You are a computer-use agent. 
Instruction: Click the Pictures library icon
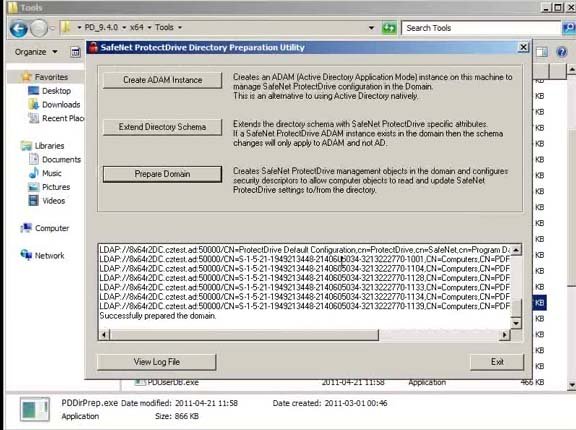pyautogui.click(x=33, y=187)
